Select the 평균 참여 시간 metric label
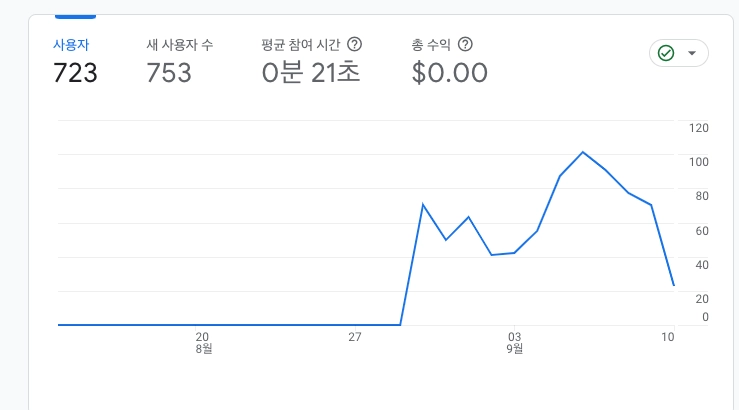Viewport: 739px width, 410px height. [x=302, y=44]
